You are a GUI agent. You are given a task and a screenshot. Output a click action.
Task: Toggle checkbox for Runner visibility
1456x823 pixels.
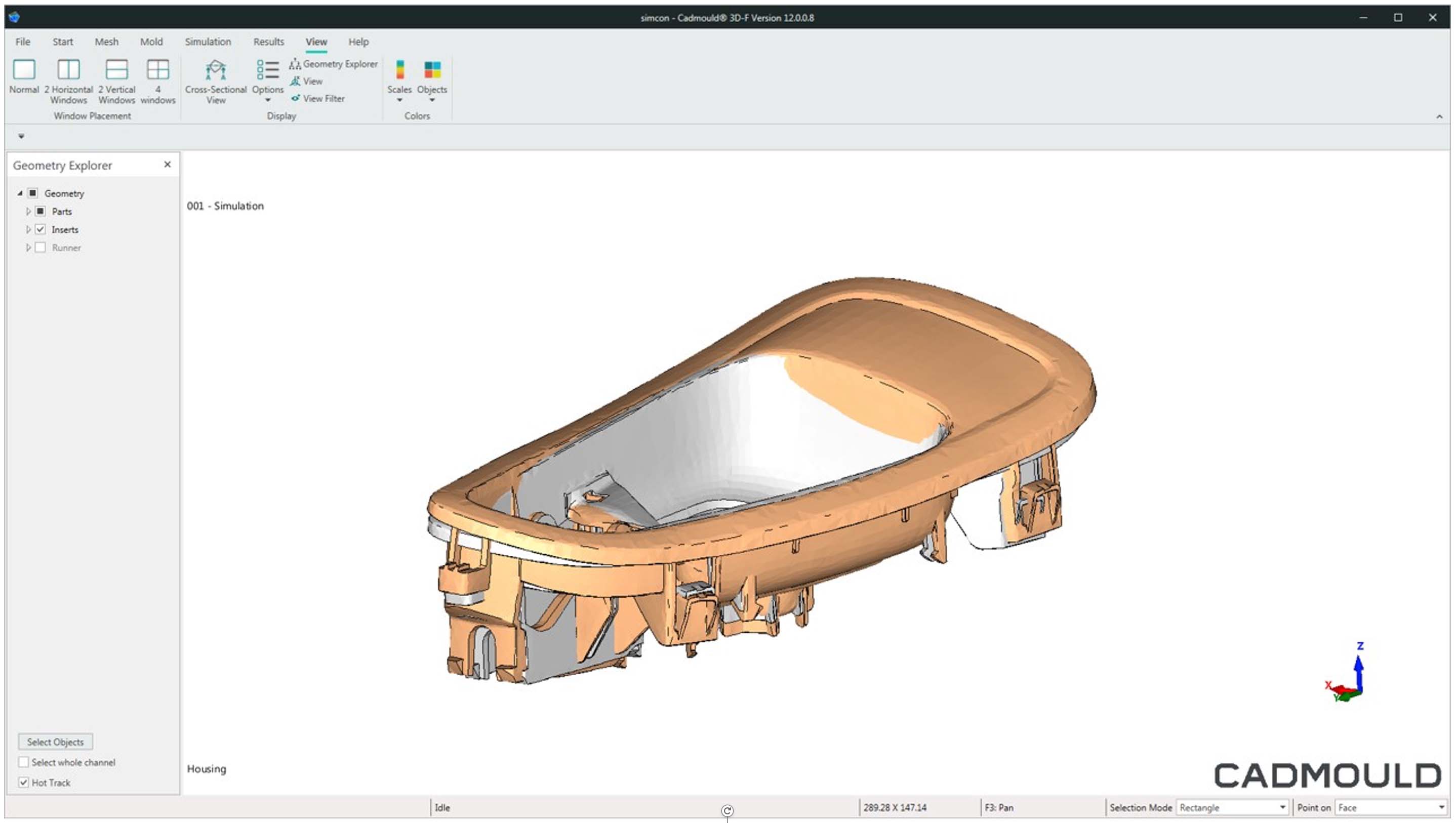(x=40, y=247)
